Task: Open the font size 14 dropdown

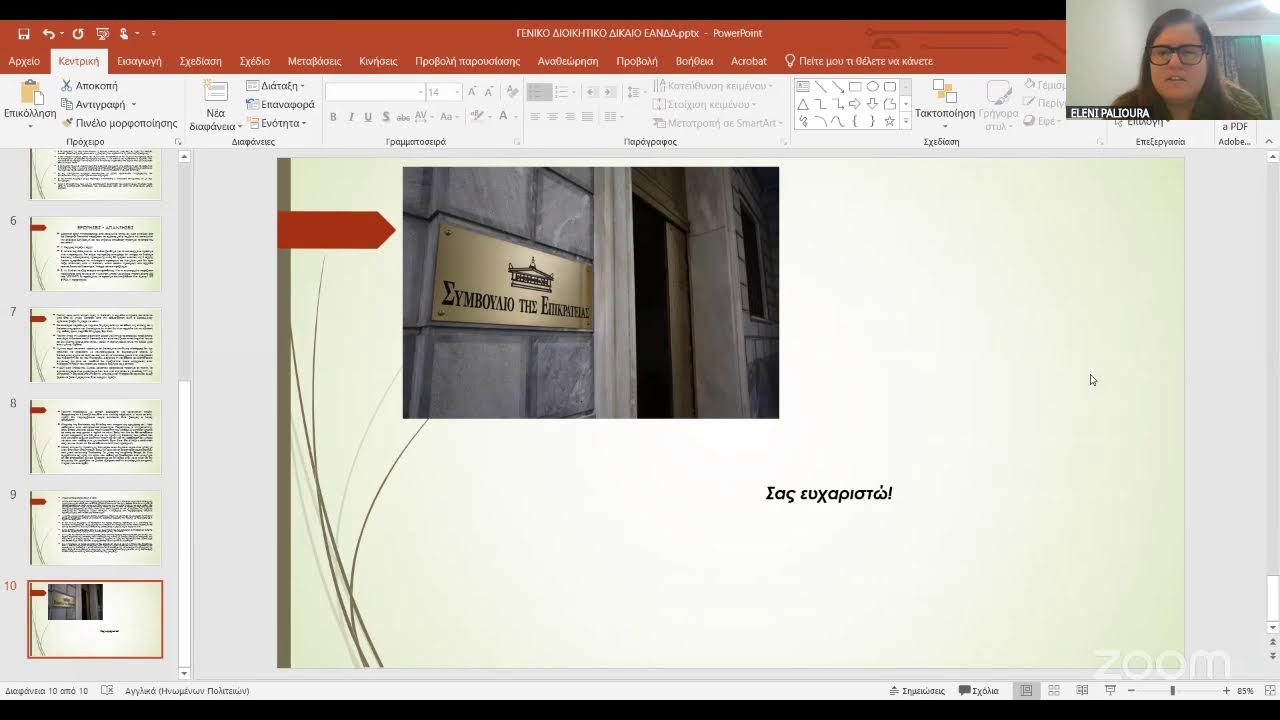Action: [x=457, y=92]
